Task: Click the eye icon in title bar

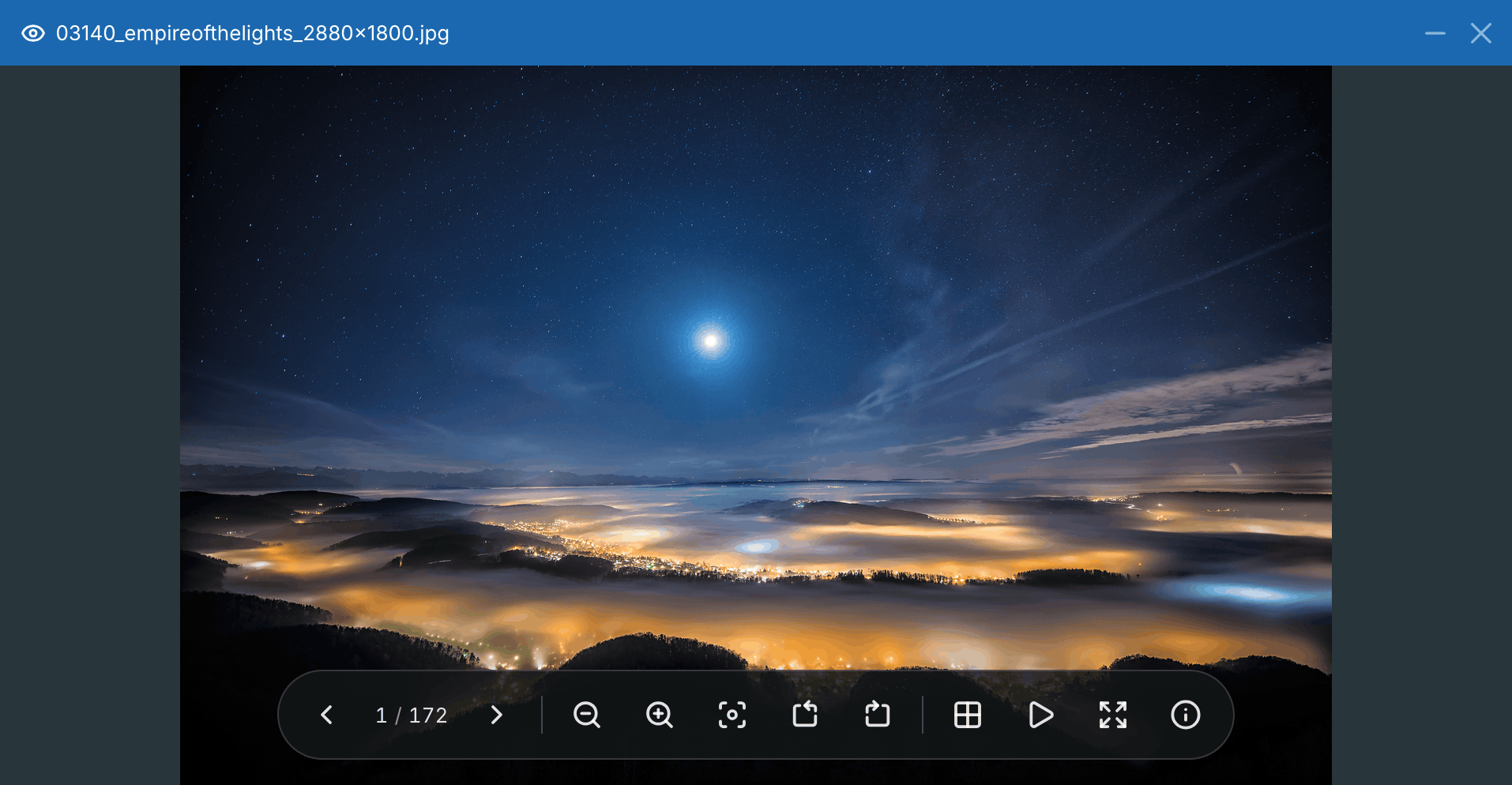Action: [32, 33]
